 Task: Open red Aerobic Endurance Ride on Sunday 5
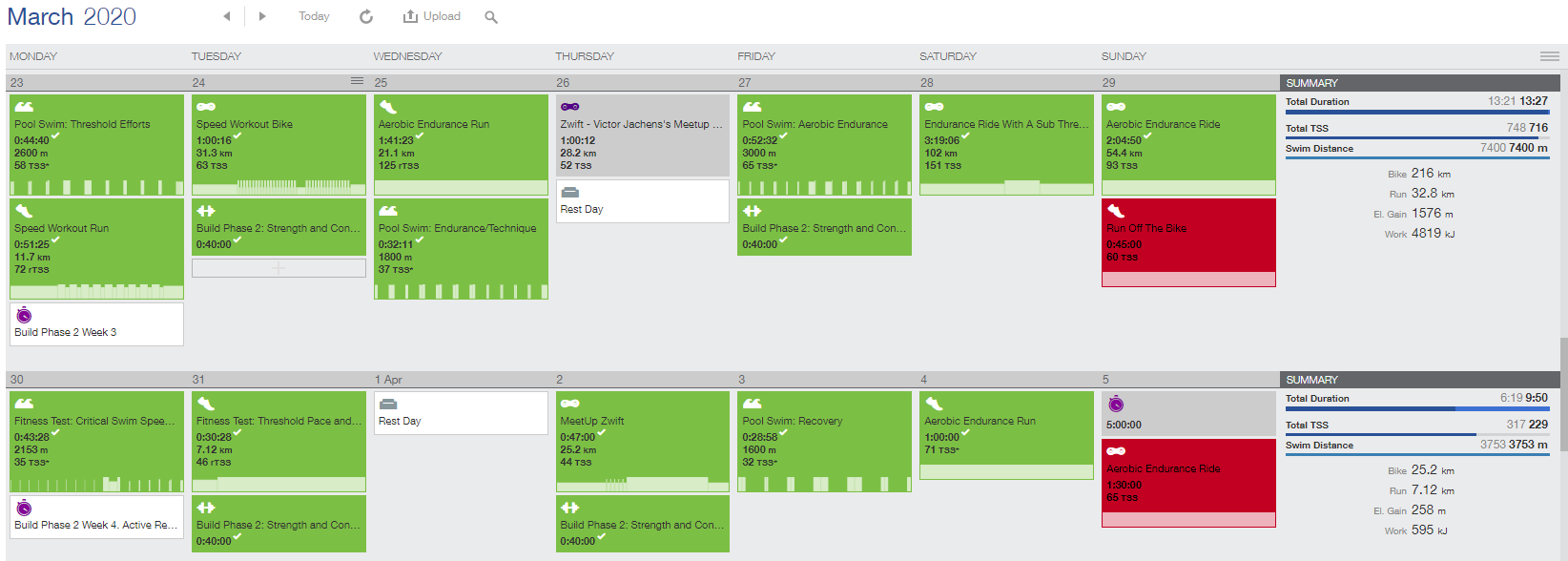click(x=1188, y=483)
